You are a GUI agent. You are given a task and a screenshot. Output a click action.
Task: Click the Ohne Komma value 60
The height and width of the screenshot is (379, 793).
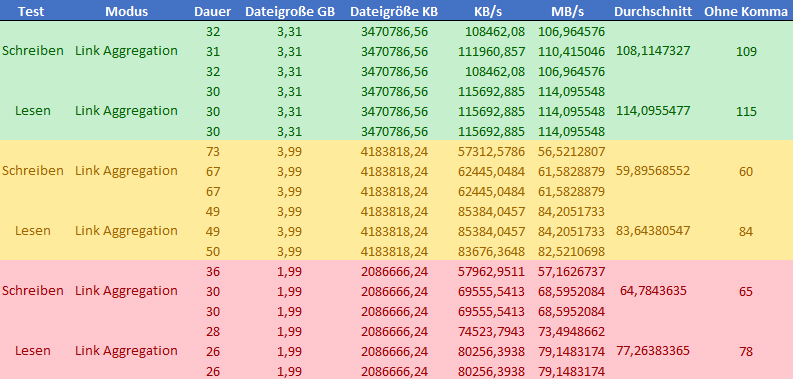[746, 172]
